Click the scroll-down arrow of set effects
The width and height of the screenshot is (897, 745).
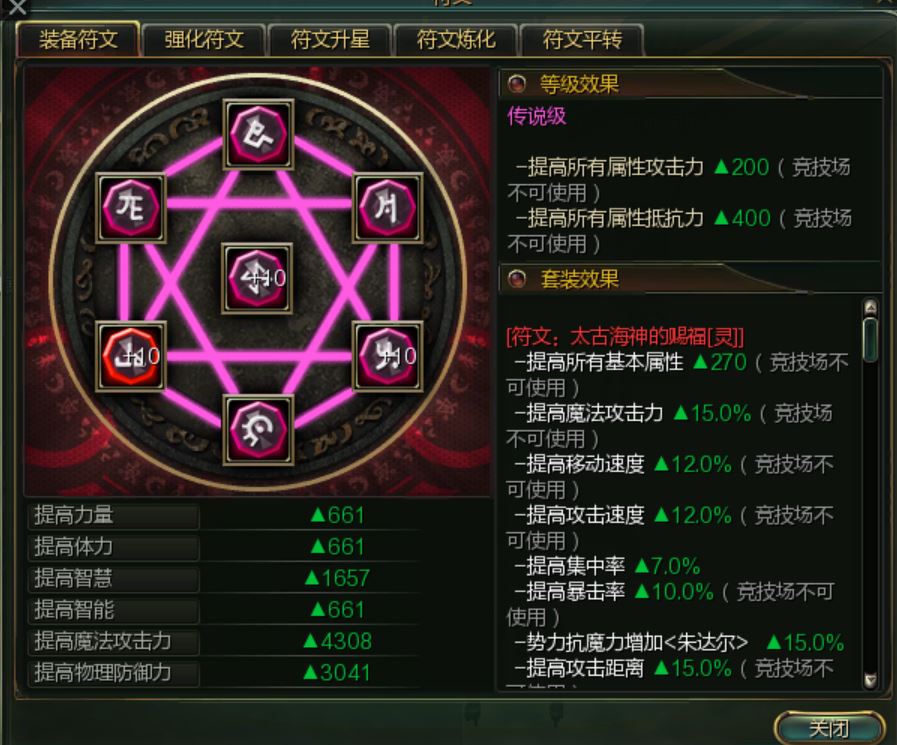click(871, 680)
